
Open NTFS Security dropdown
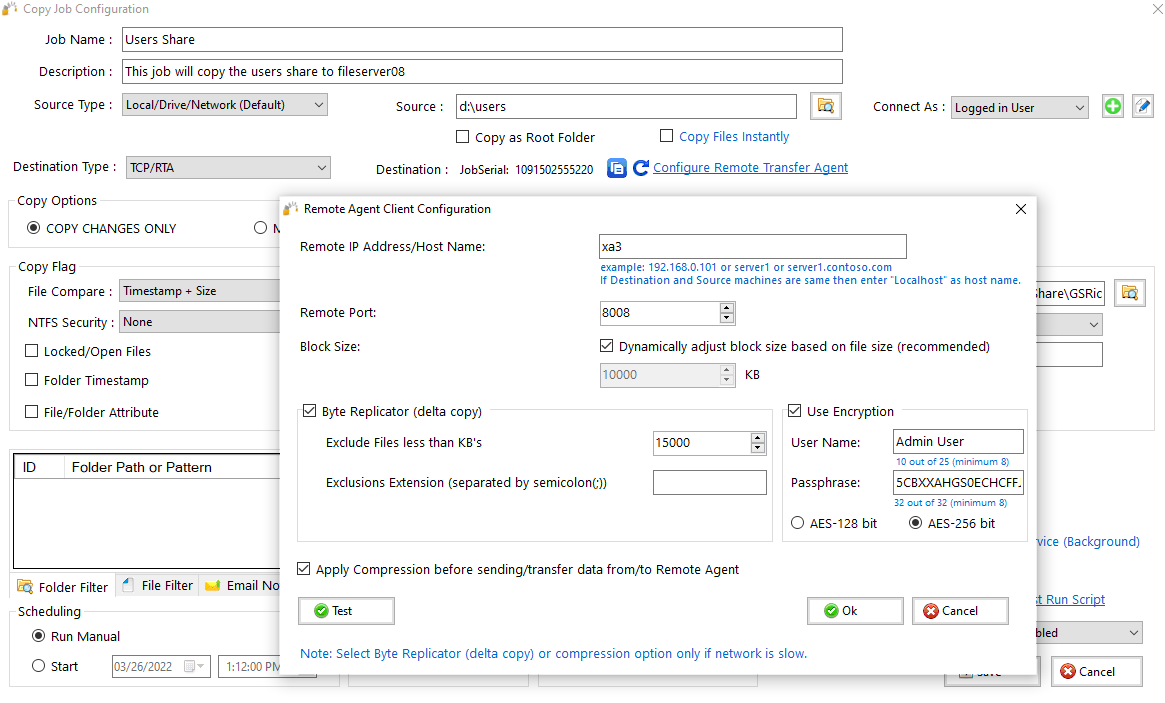click(199, 322)
